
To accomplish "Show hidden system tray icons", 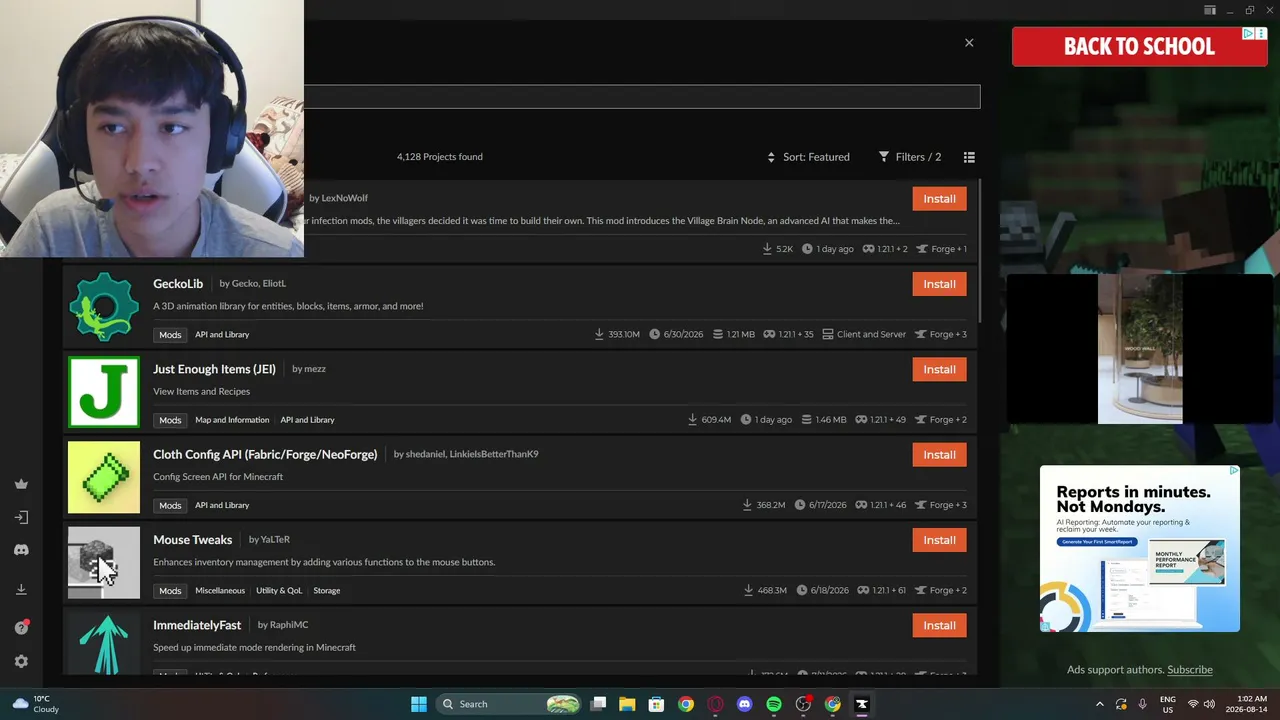I will (x=1100, y=704).
